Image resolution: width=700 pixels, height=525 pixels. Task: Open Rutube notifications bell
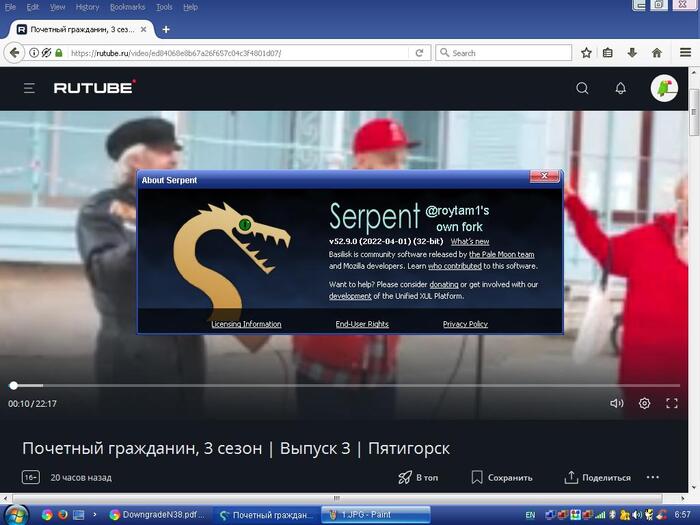pyautogui.click(x=621, y=88)
